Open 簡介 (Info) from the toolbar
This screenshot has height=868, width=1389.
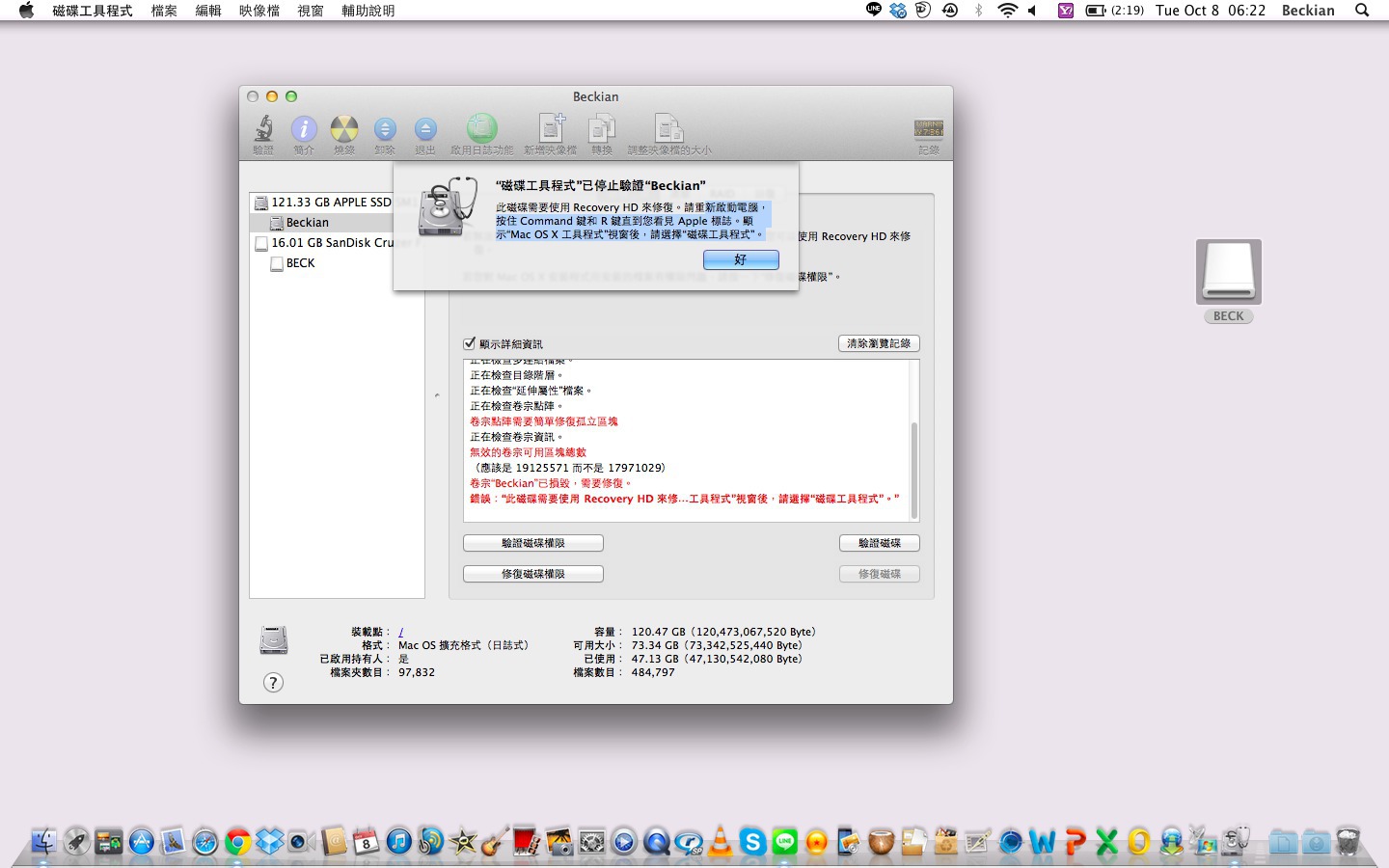click(x=304, y=134)
